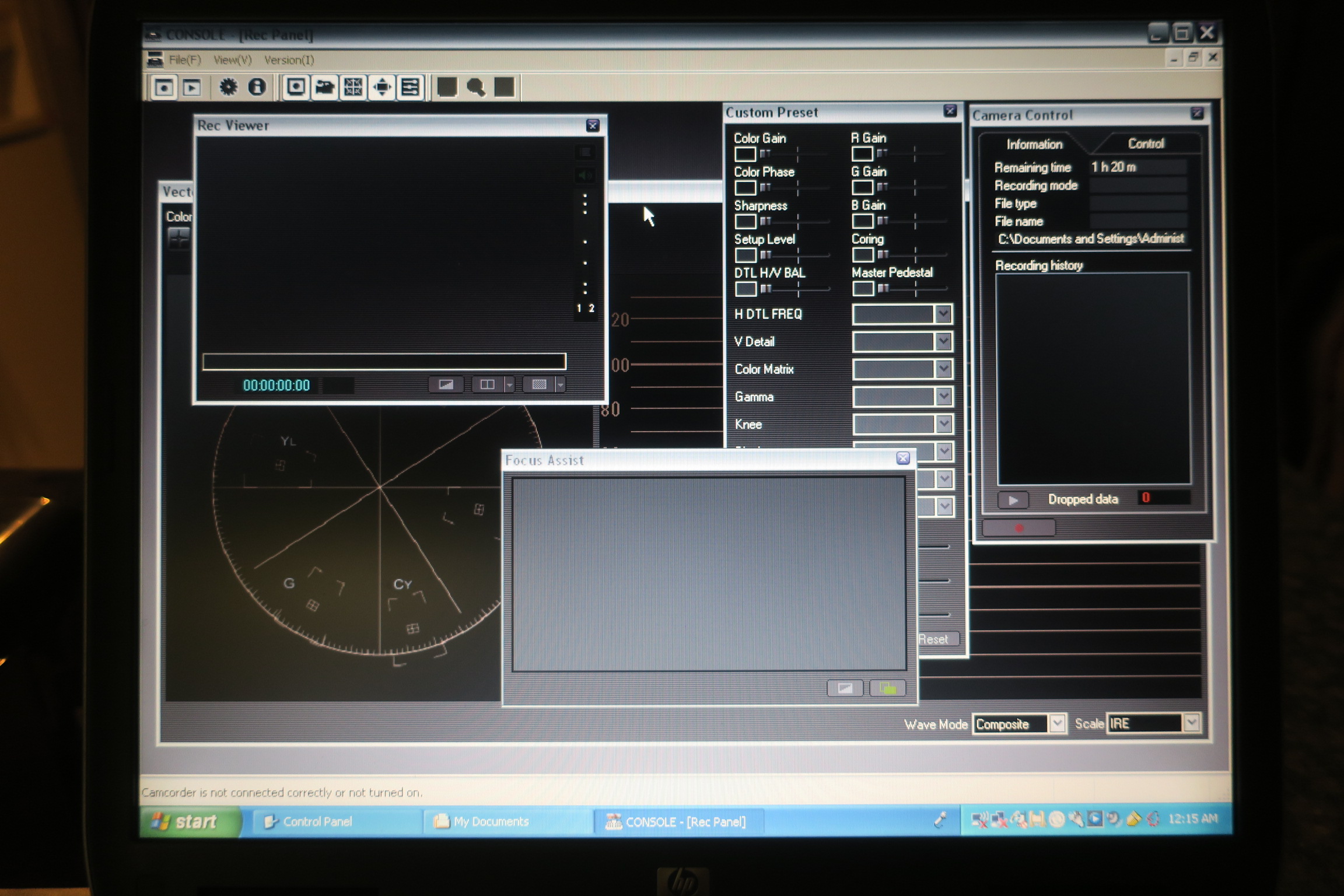Toggle the vectorscope grid toolbar icon
The width and height of the screenshot is (1344, 896).
point(353,87)
